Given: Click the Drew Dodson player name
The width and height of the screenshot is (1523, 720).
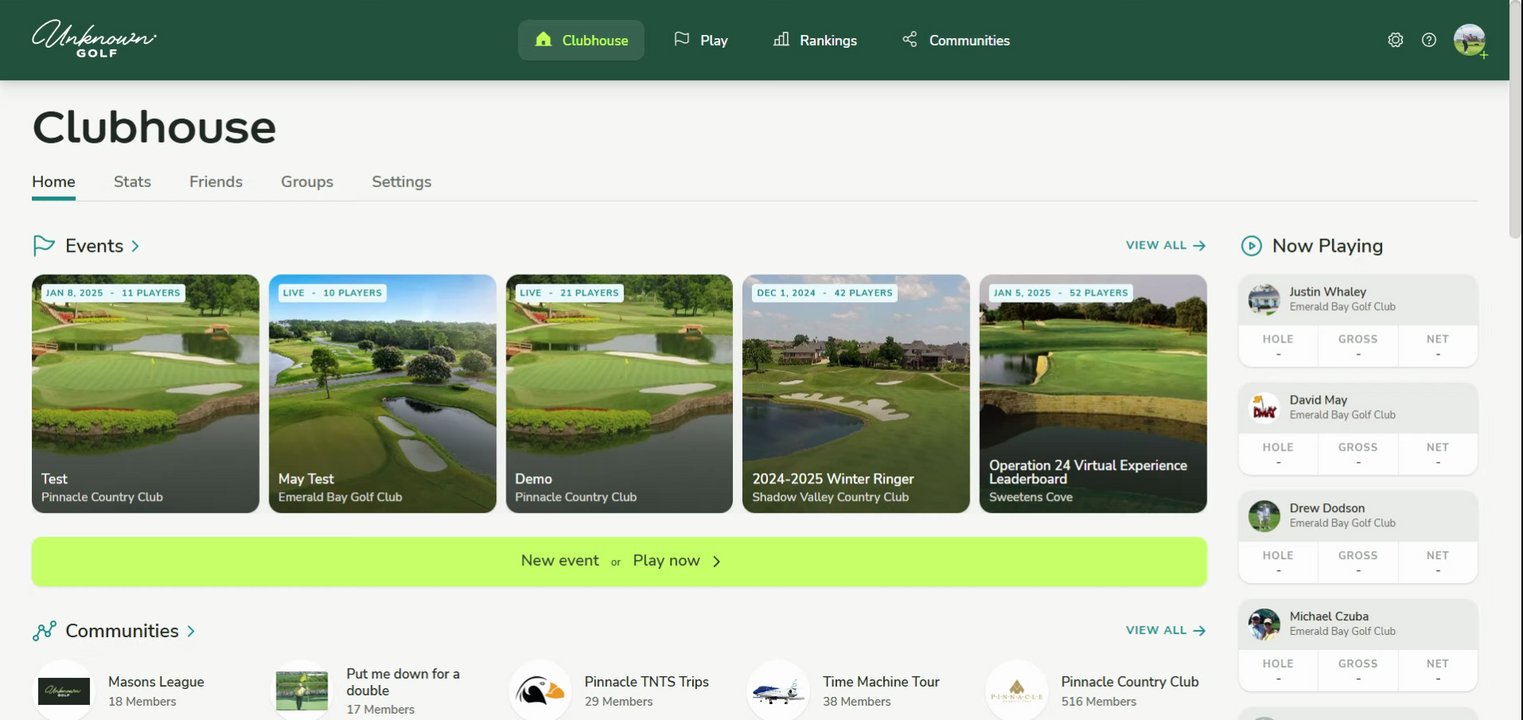Looking at the screenshot, I should 1327,508.
